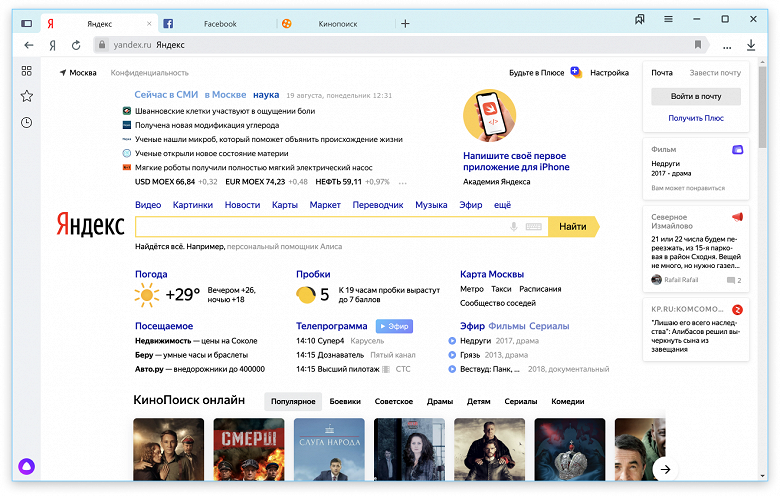Screen dimensions: 780x496
Task: Open the downloads arrow icon
Action: (x=751, y=45)
